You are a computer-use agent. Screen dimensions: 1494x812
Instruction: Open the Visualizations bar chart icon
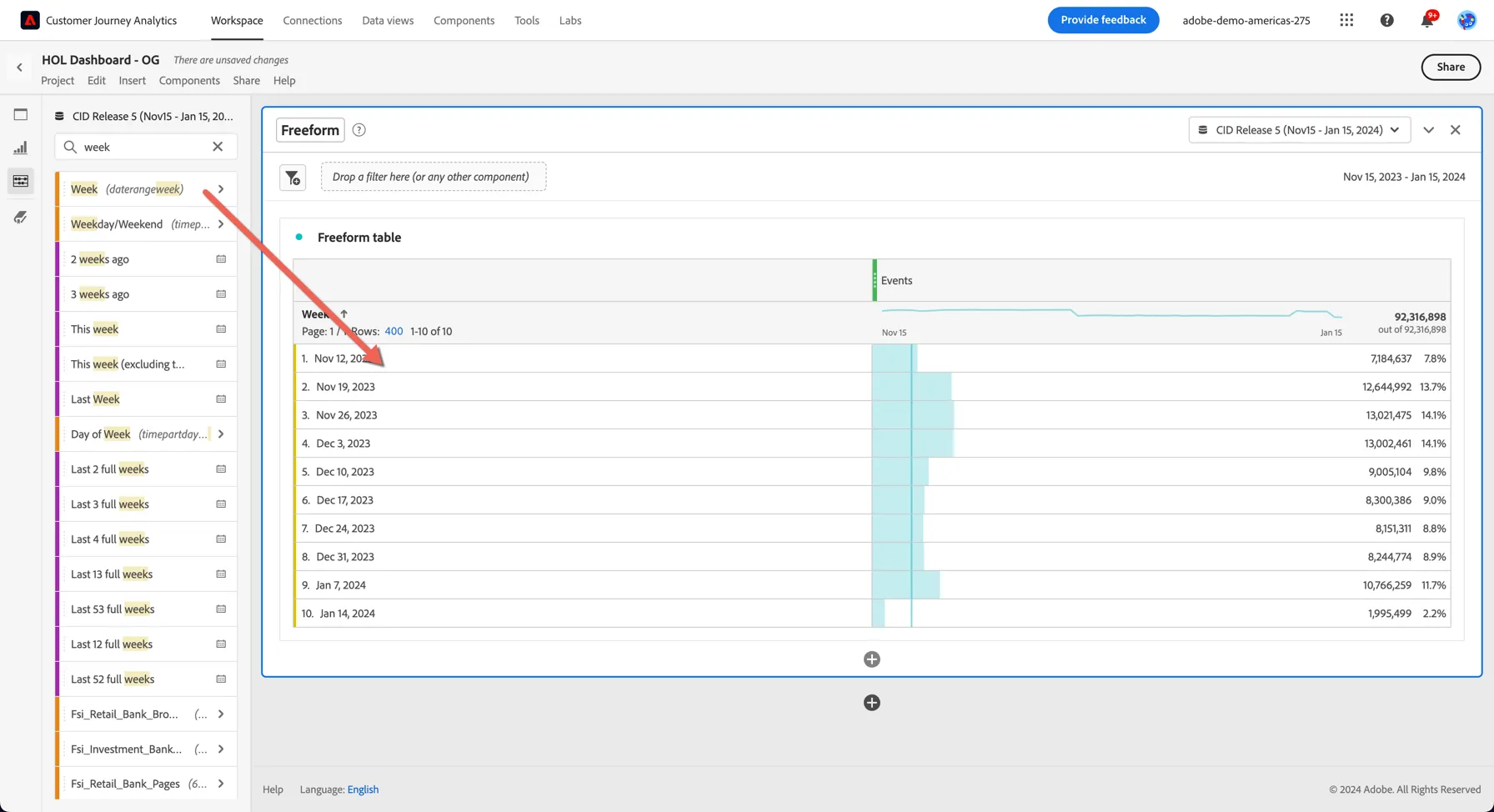tap(21, 148)
